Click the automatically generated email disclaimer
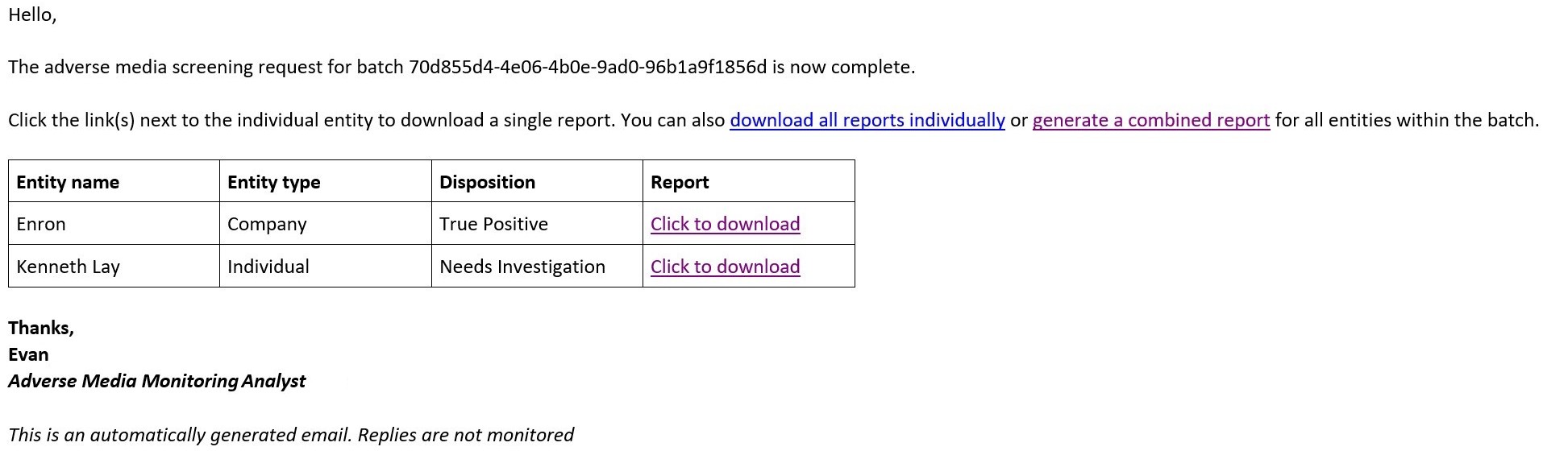This screenshot has height=455, width=1568. point(291,435)
